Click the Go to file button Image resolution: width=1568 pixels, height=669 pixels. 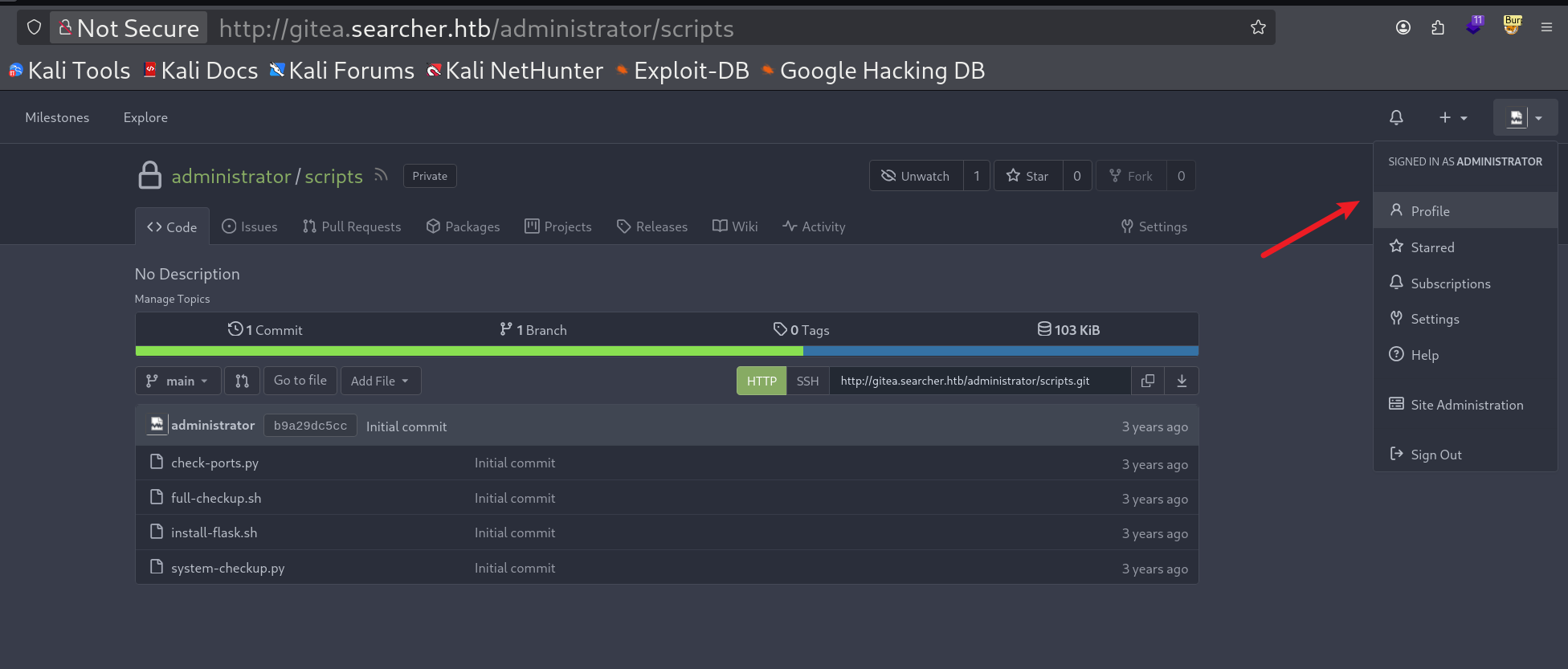300,381
